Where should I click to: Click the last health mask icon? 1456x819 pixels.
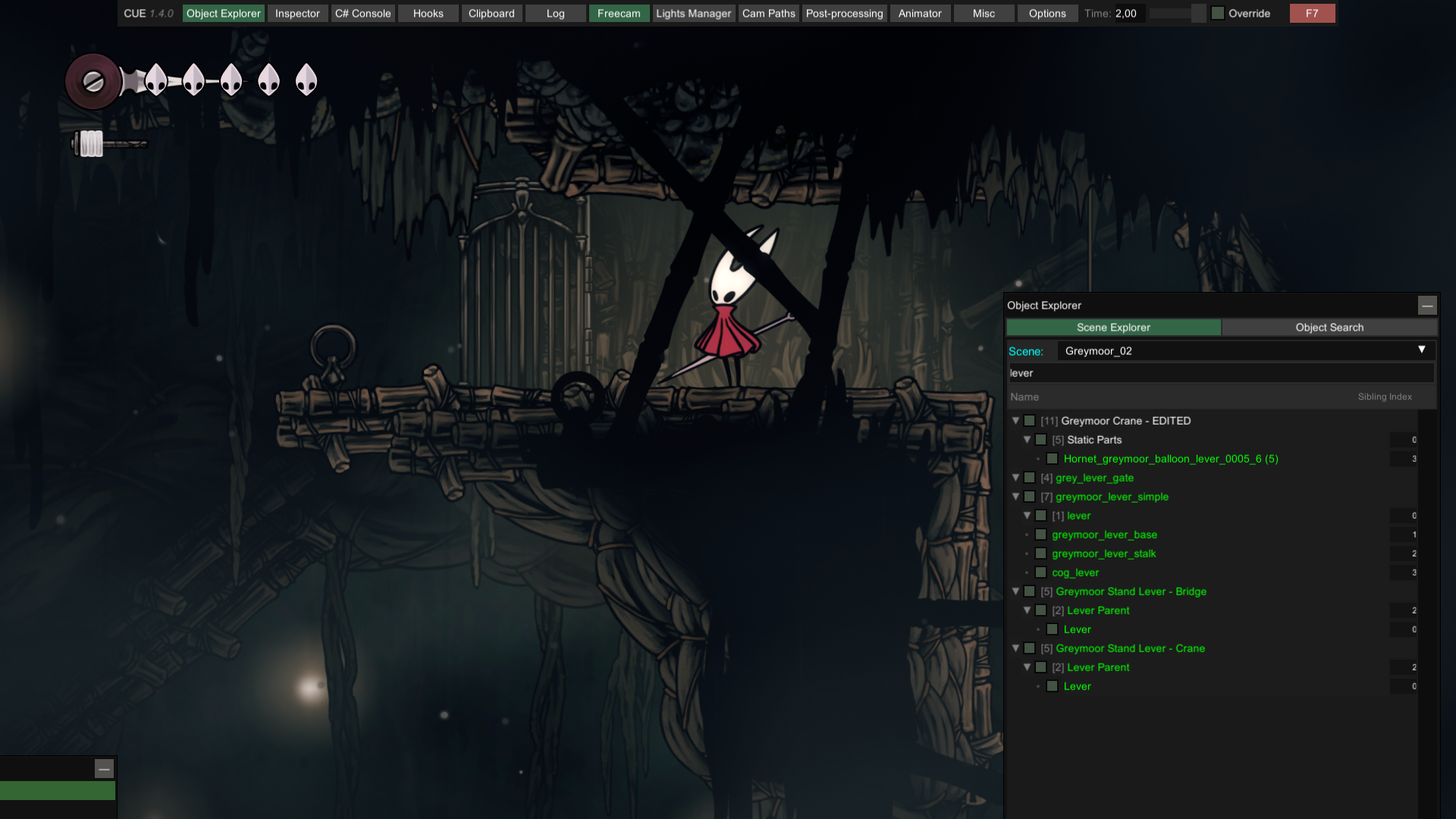pyautogui.click(x=306, y=79)
